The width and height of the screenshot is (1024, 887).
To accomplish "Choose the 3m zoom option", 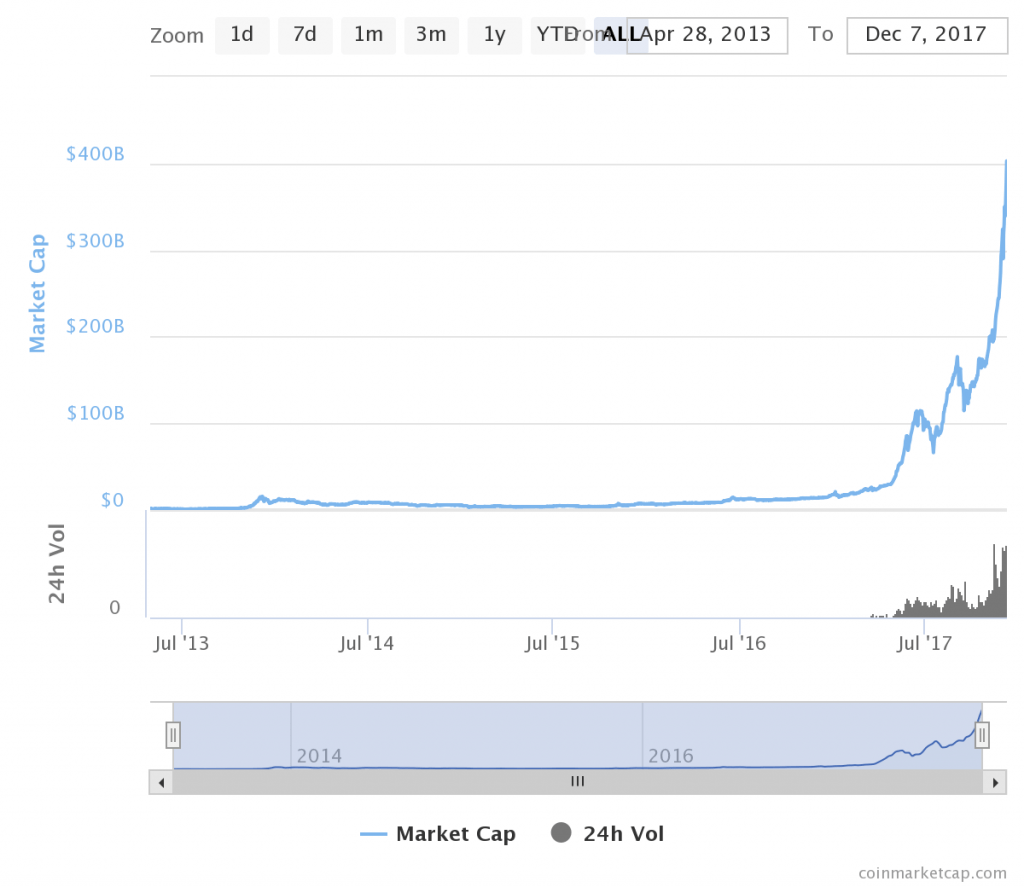I will 431,35.
